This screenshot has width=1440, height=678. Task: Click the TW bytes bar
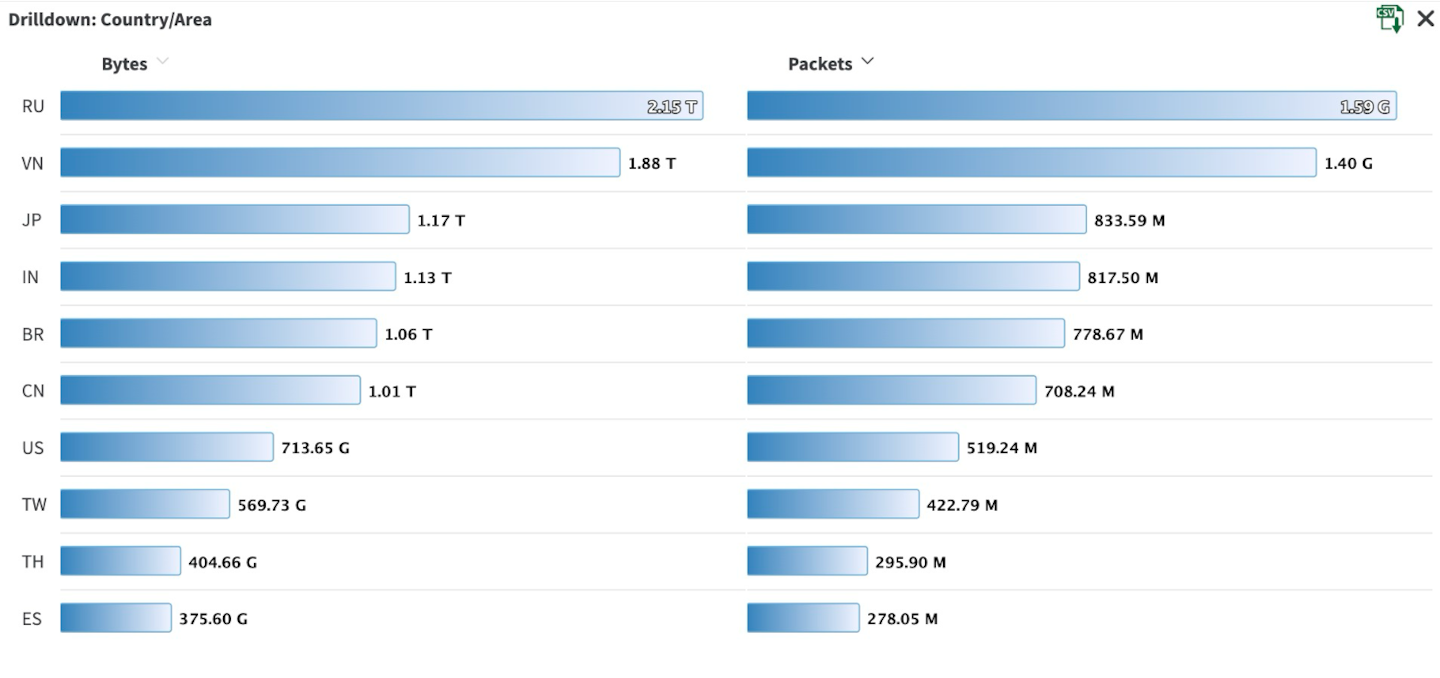click(144, 504)
